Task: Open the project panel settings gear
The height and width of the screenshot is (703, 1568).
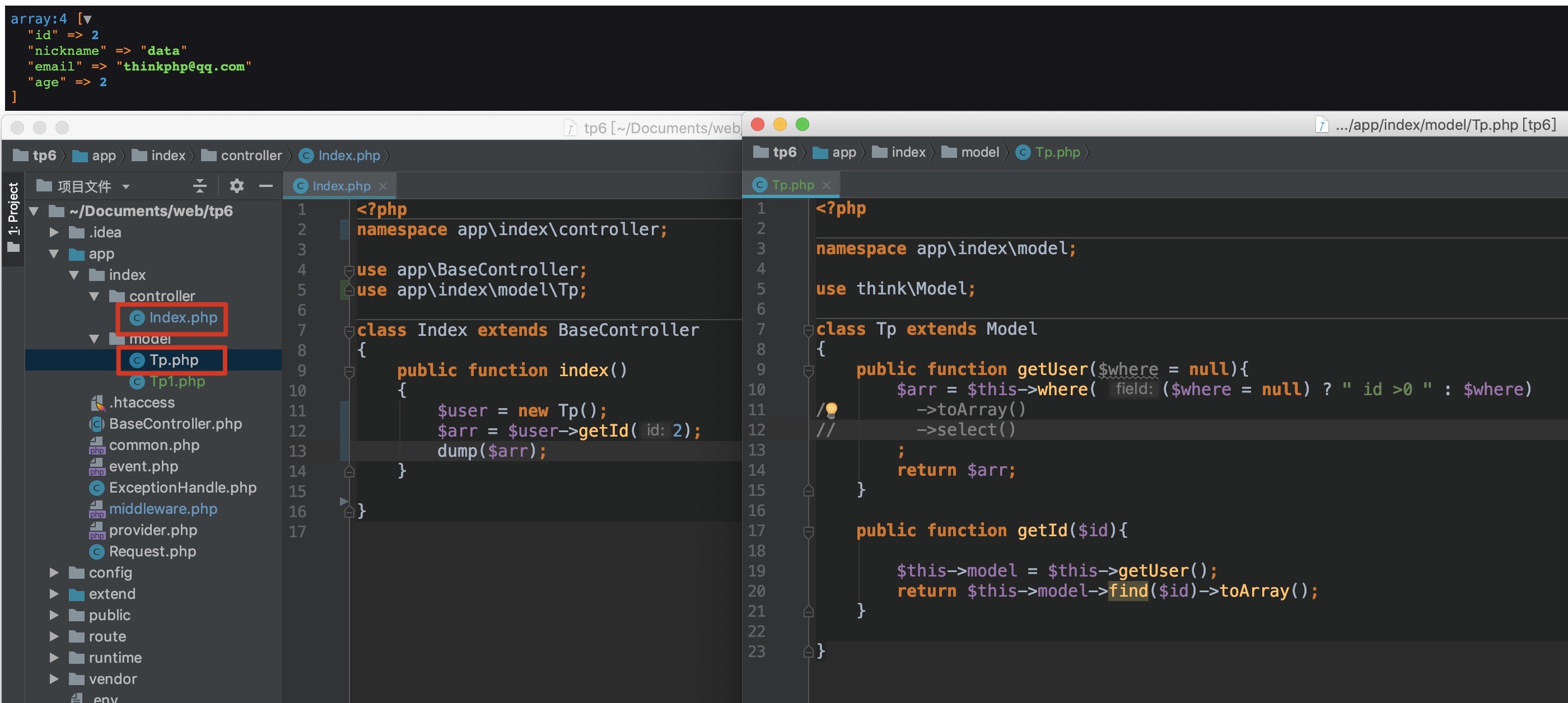Action: [x=237, y=186]
